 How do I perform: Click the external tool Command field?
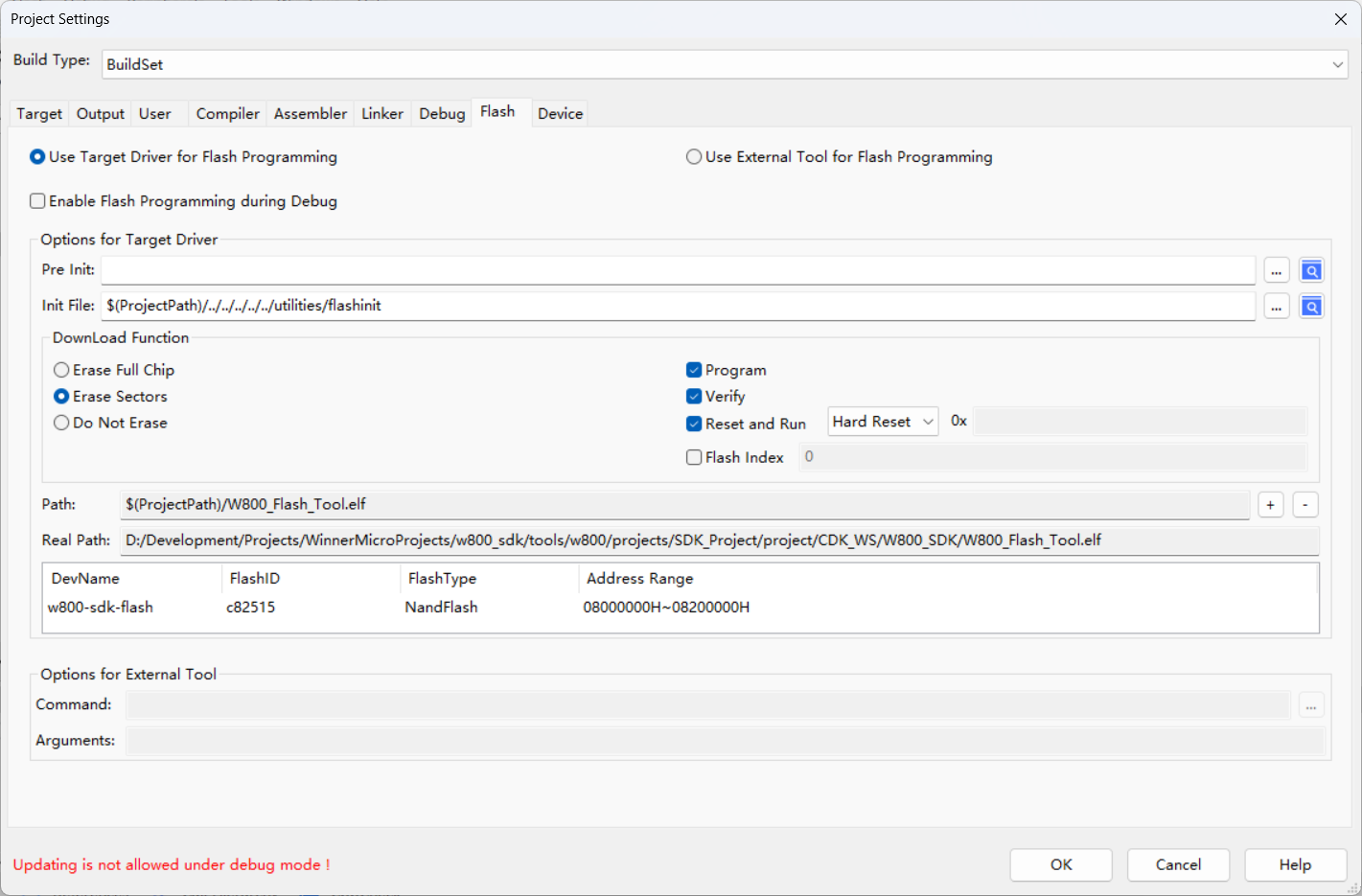coord(708,705)
